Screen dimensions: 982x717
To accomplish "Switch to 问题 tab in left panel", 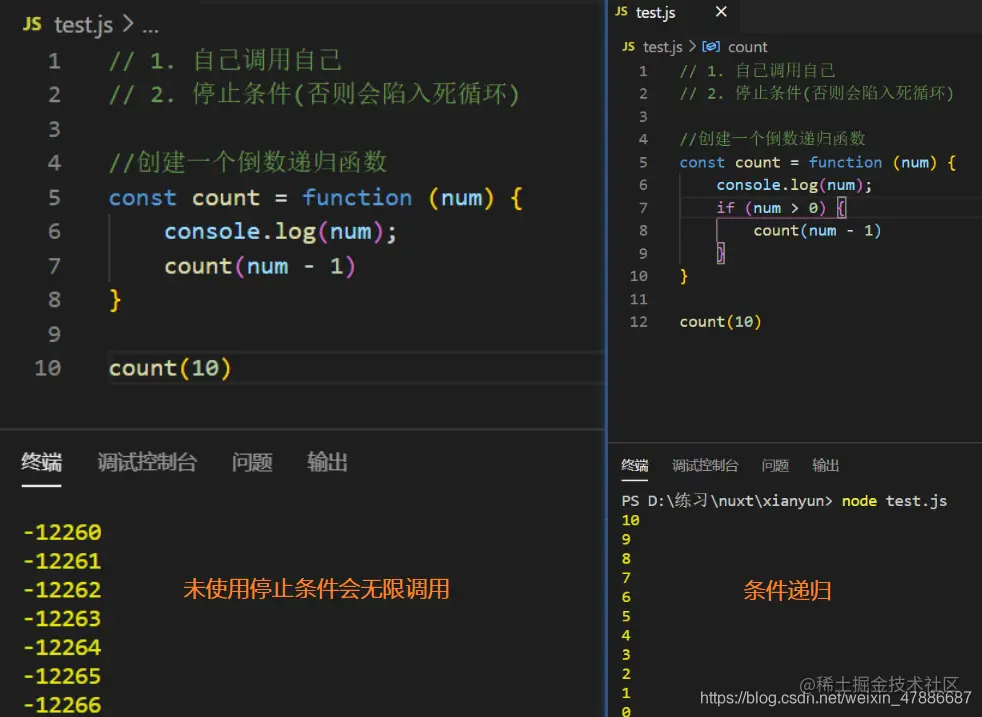I will coord(252,462).
